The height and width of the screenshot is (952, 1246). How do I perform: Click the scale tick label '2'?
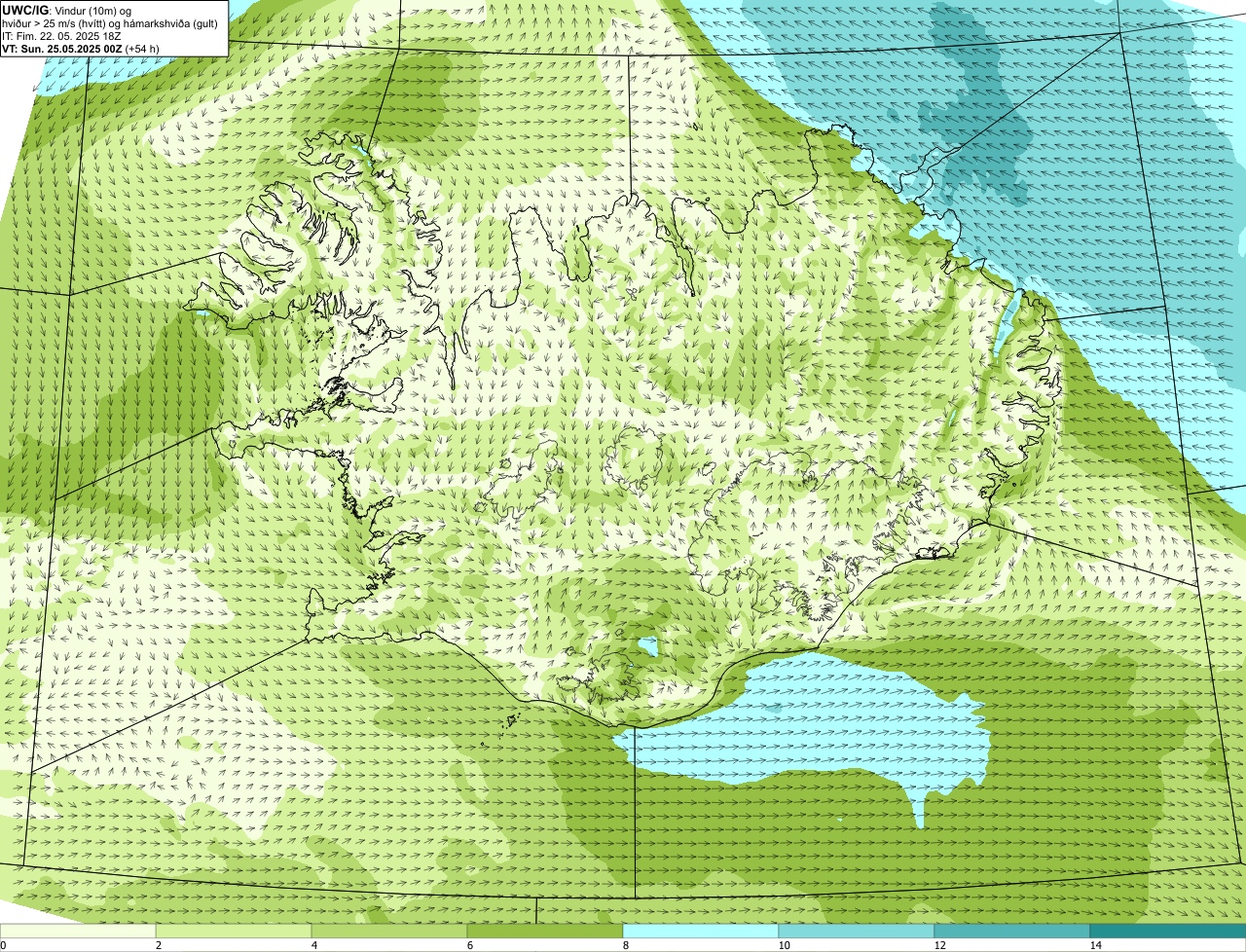[x=158, y=945]
